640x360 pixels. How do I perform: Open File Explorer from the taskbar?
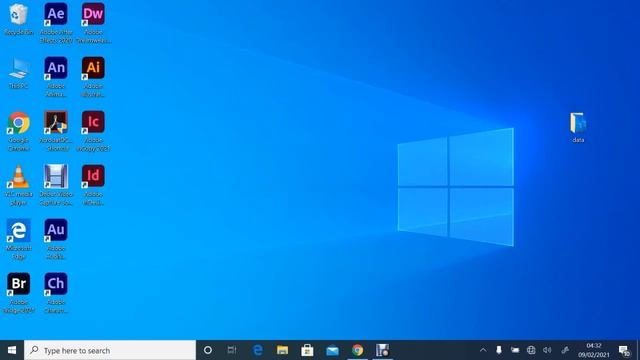tap(282, 350)
